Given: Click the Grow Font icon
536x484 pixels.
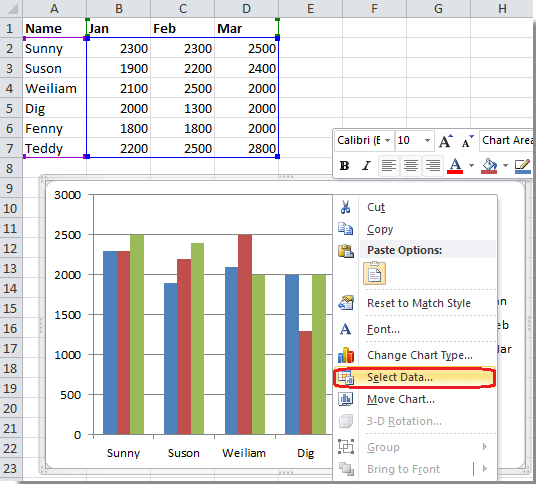Looking at the screenshot, I should coord(446,141).
